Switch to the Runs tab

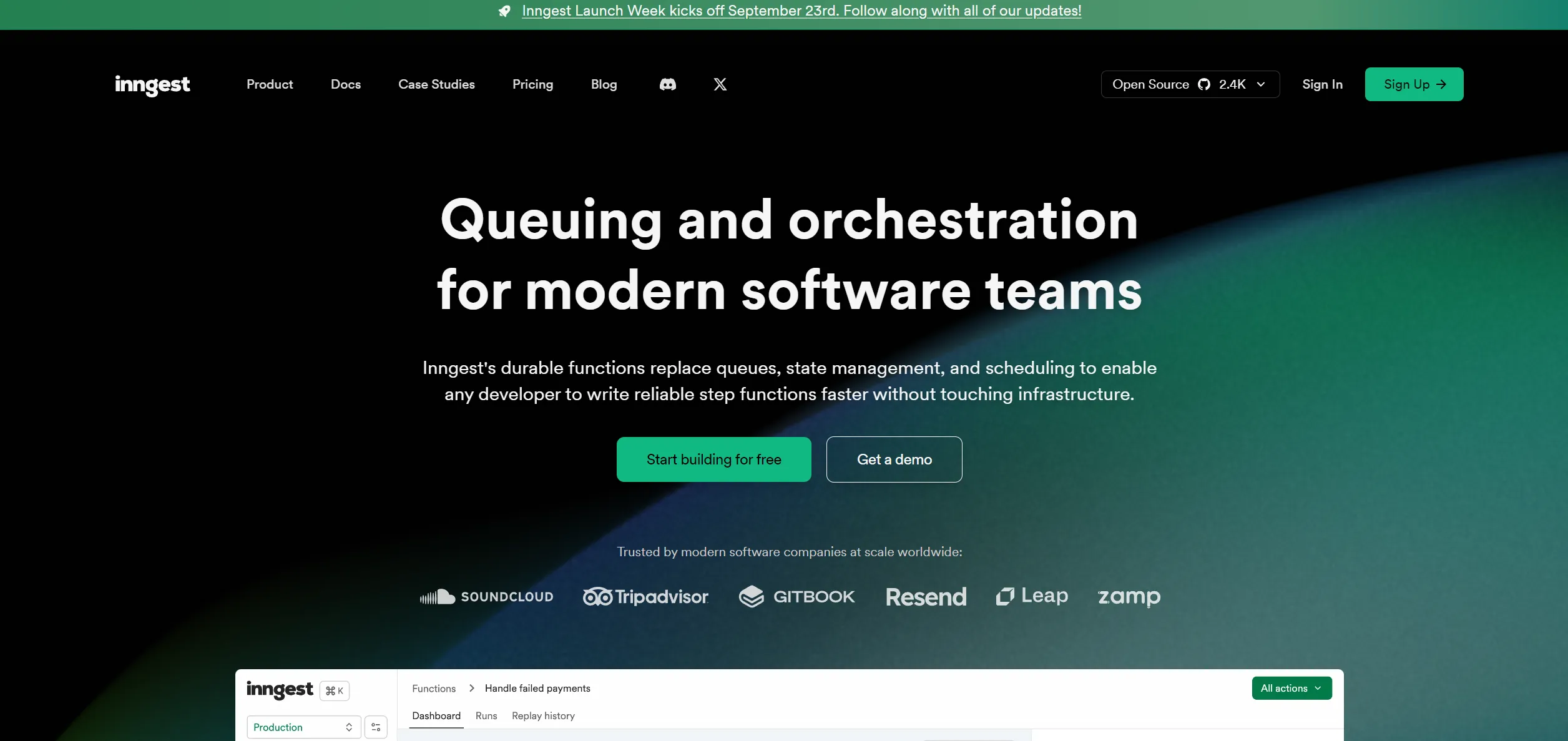pyautogui.click(x=486, y=715)
